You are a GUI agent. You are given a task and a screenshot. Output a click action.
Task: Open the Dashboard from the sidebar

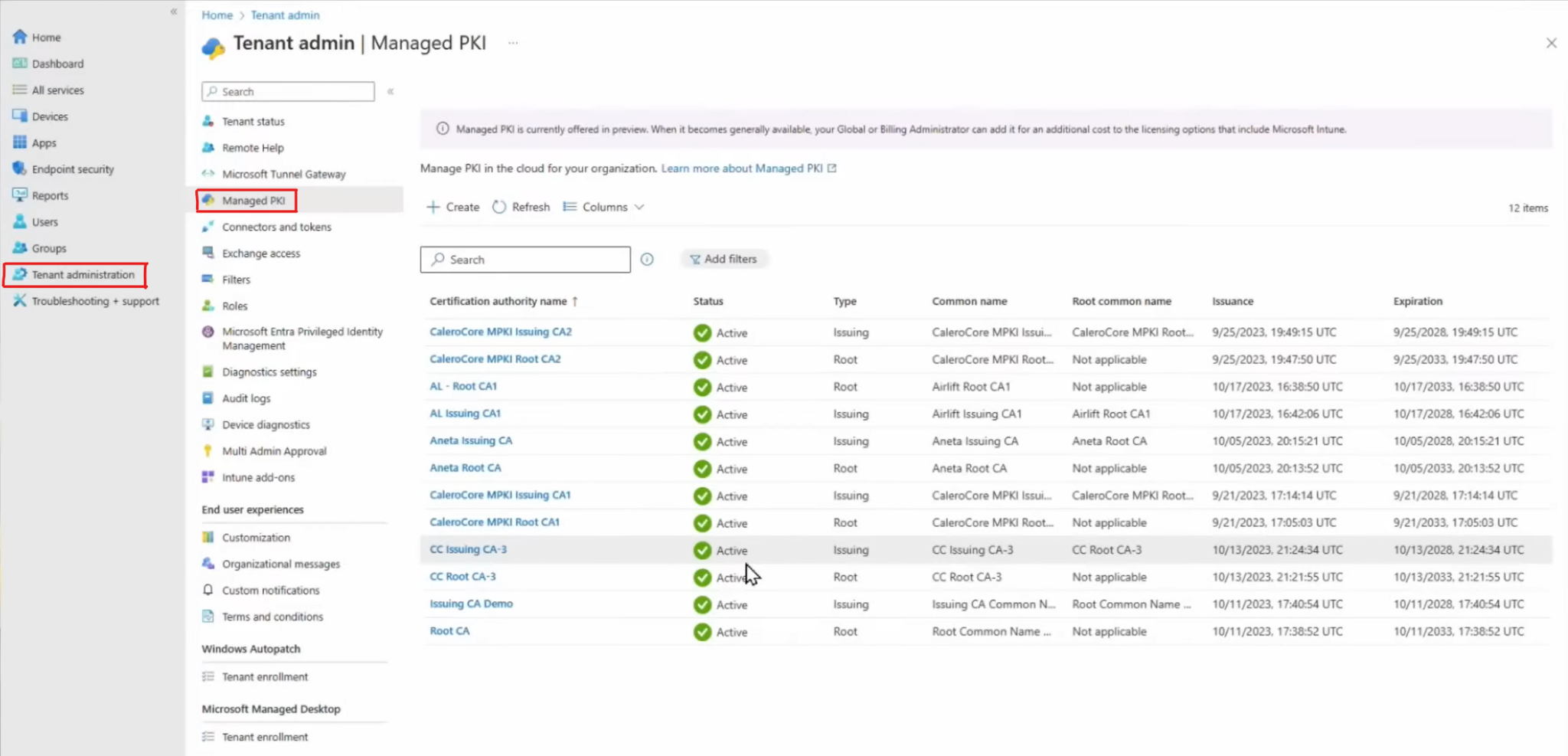57,63
